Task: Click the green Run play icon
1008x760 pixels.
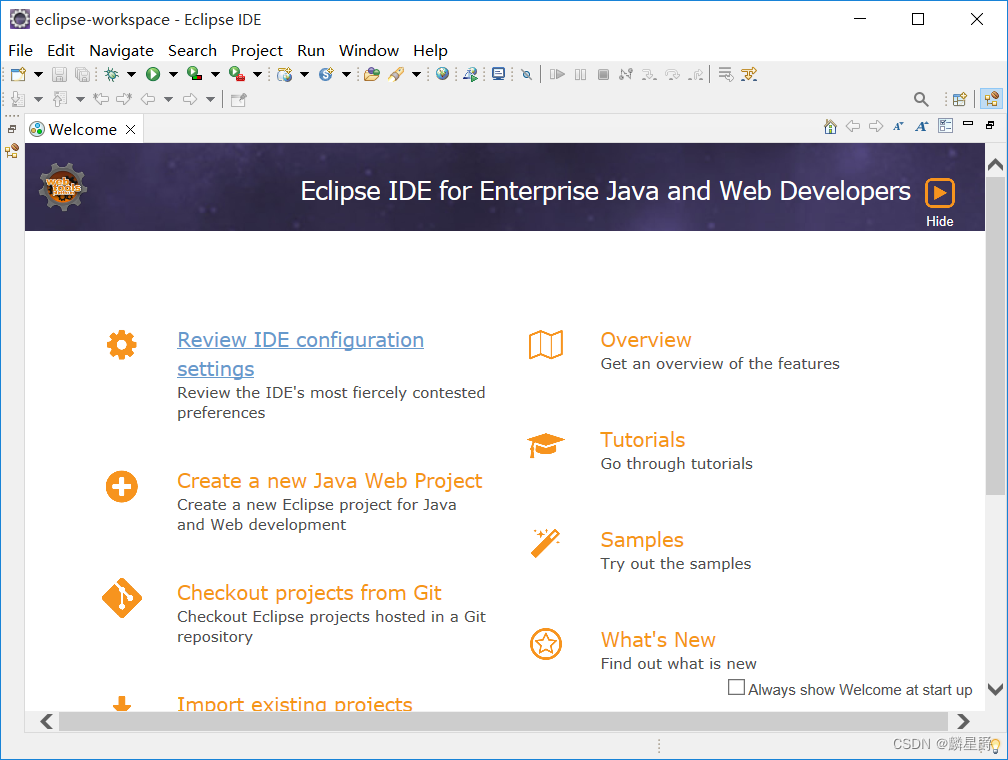Action: (153, 75)
